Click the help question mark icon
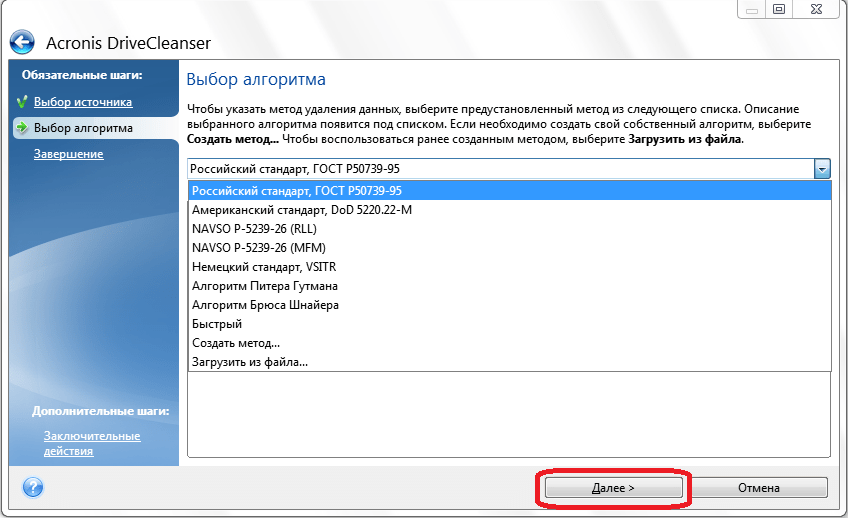 pyautogui.click(x=32, y=487)
